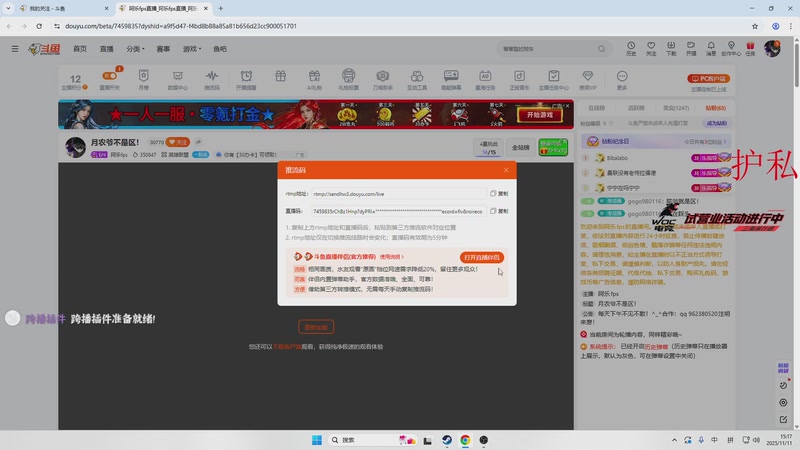Viewport: 800px width, 450px height.
Task: Open the 高能弹幕 icon
Action: tap(451, 80)
